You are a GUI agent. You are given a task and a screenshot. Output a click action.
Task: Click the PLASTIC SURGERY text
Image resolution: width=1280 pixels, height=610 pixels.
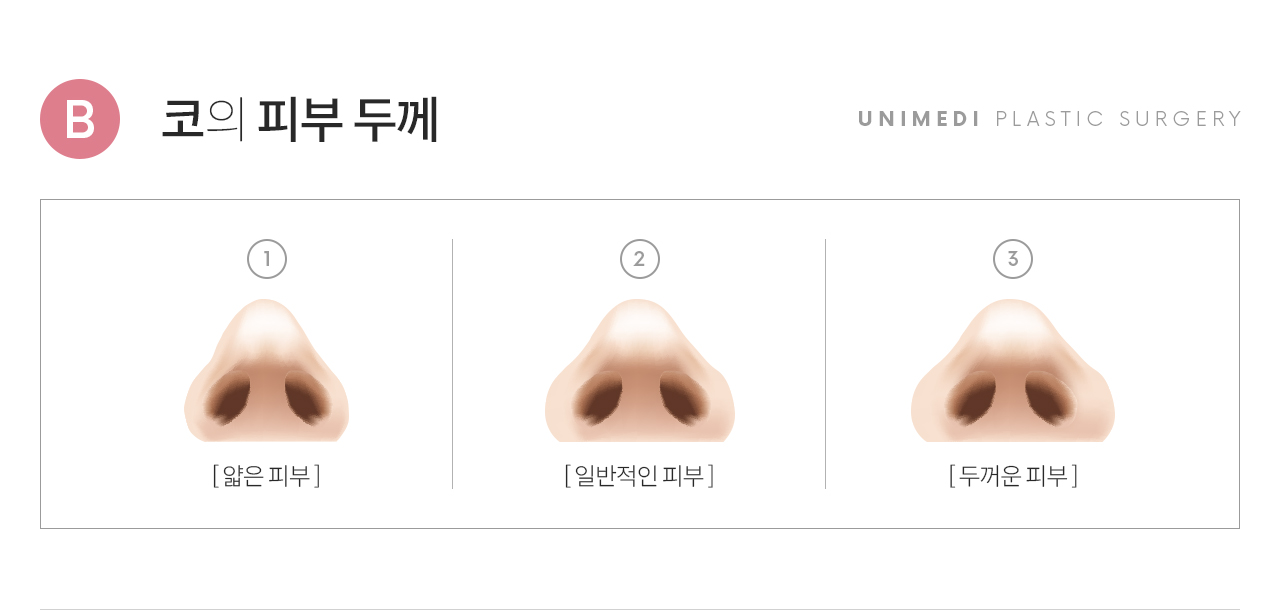click(1119, 119)
